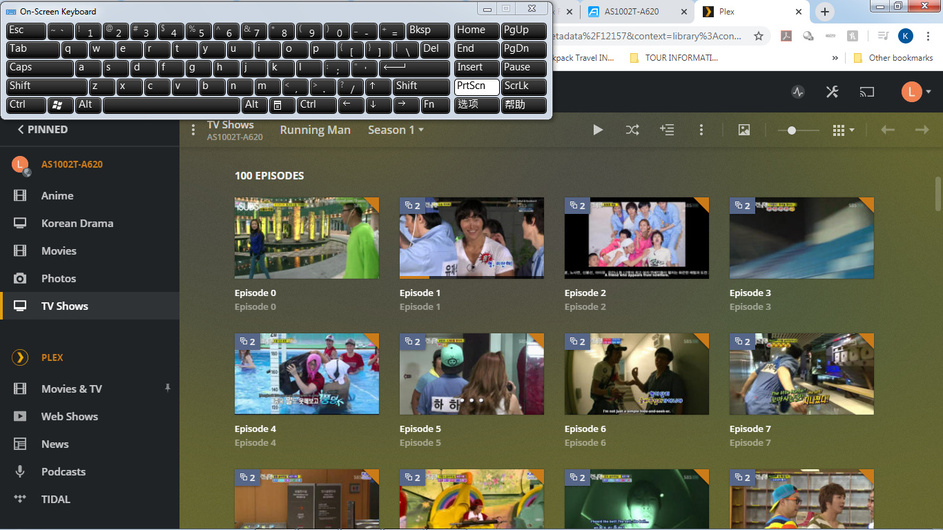This screenshot has height=530, width=943.
Task: Click the PDF extension icon in Chrome toolbar
Action: [786, 36]
